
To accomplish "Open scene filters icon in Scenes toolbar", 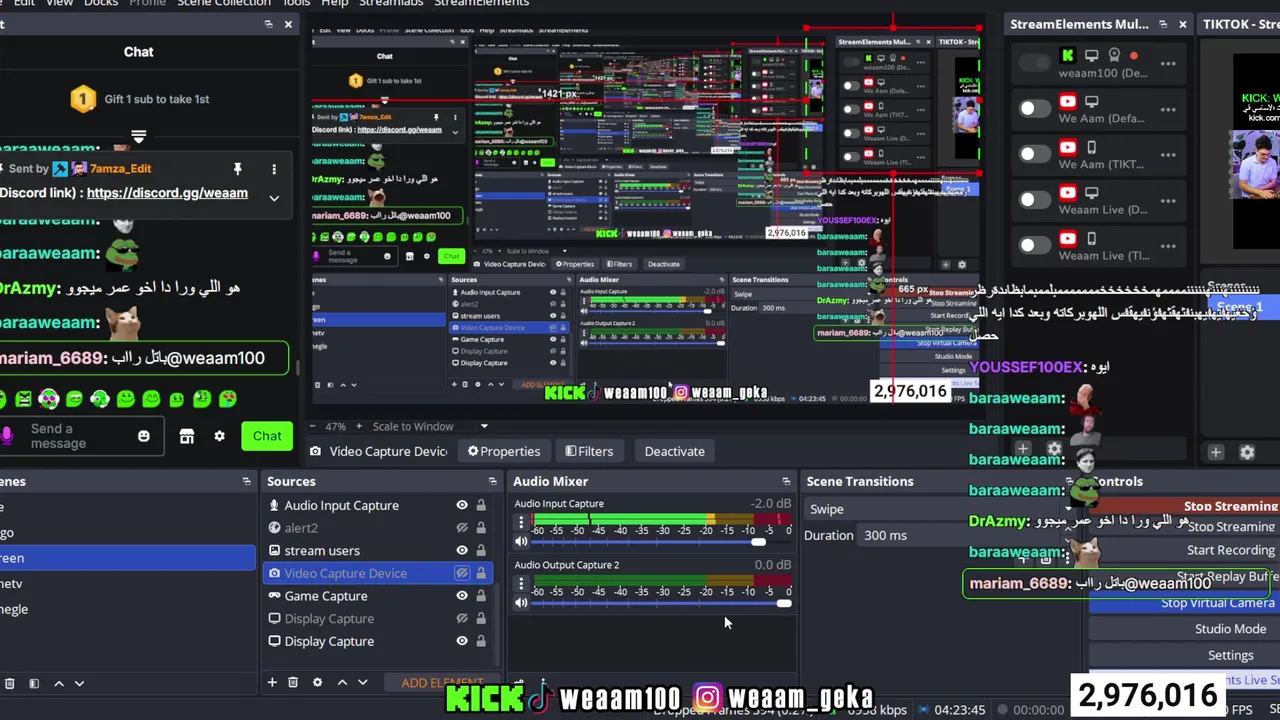I will coord(33,683).
